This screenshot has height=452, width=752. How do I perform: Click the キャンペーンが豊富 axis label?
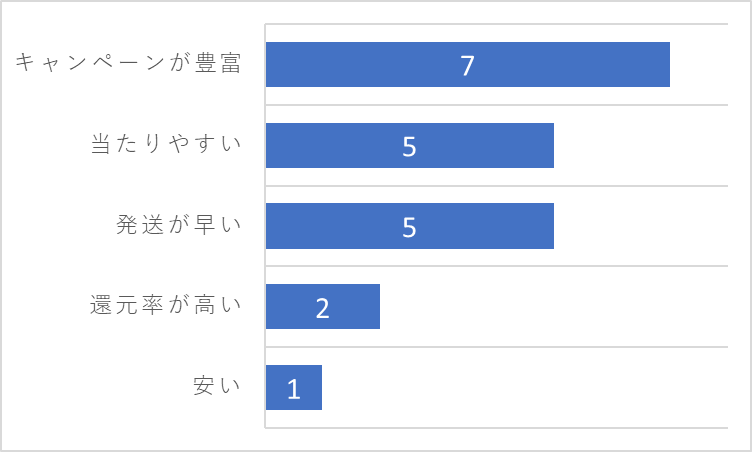[x=128, y=63]
